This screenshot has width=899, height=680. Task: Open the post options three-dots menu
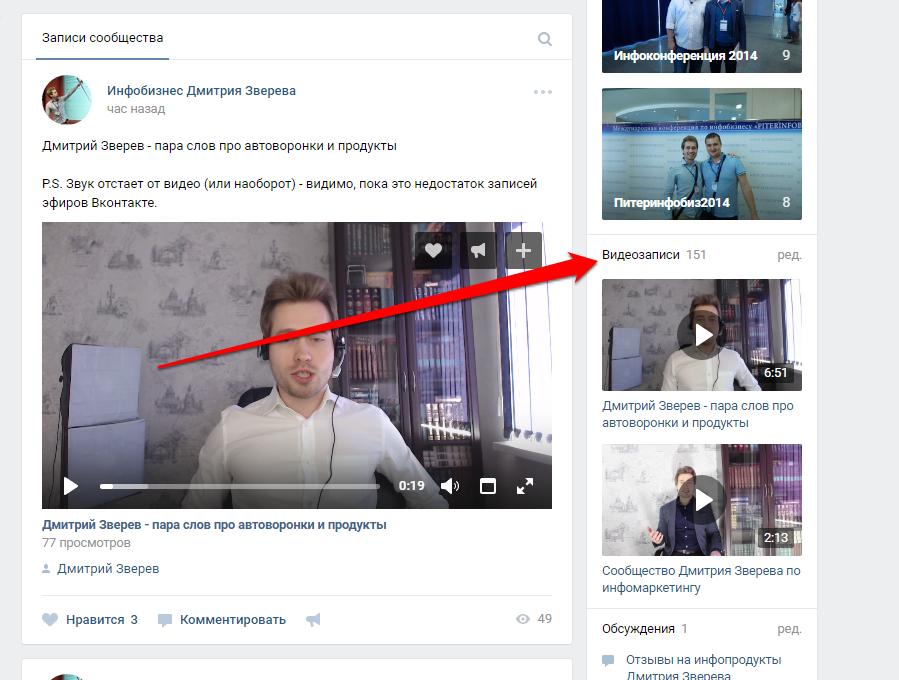click(543, 92)
